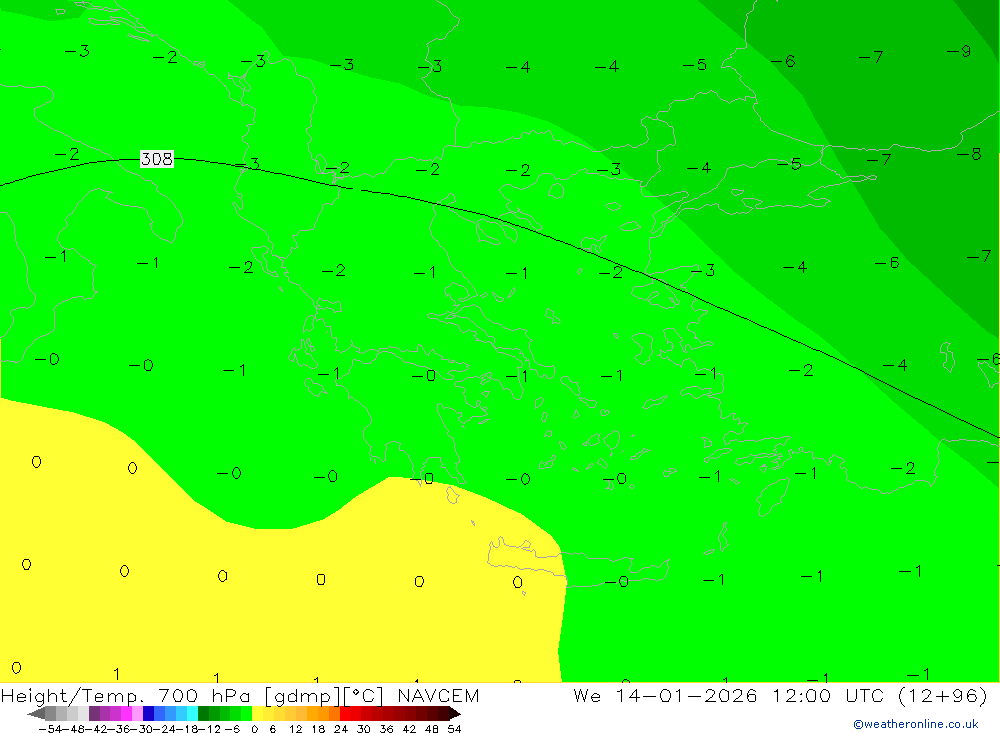Click the 12:00 UTC time label

pyautogui.click(x=830, y=695)
